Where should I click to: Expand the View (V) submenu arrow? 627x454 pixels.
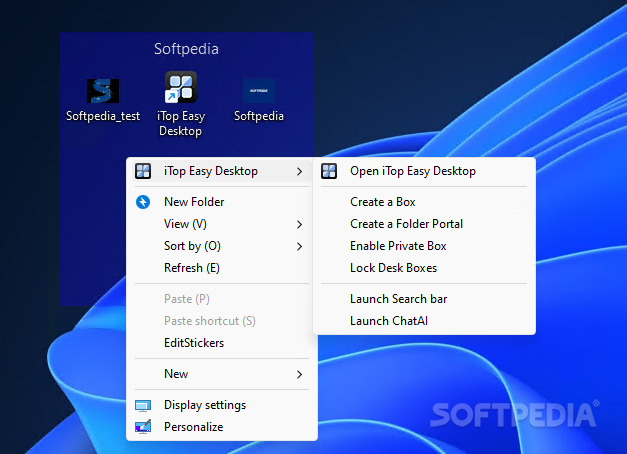pos(300,224)
